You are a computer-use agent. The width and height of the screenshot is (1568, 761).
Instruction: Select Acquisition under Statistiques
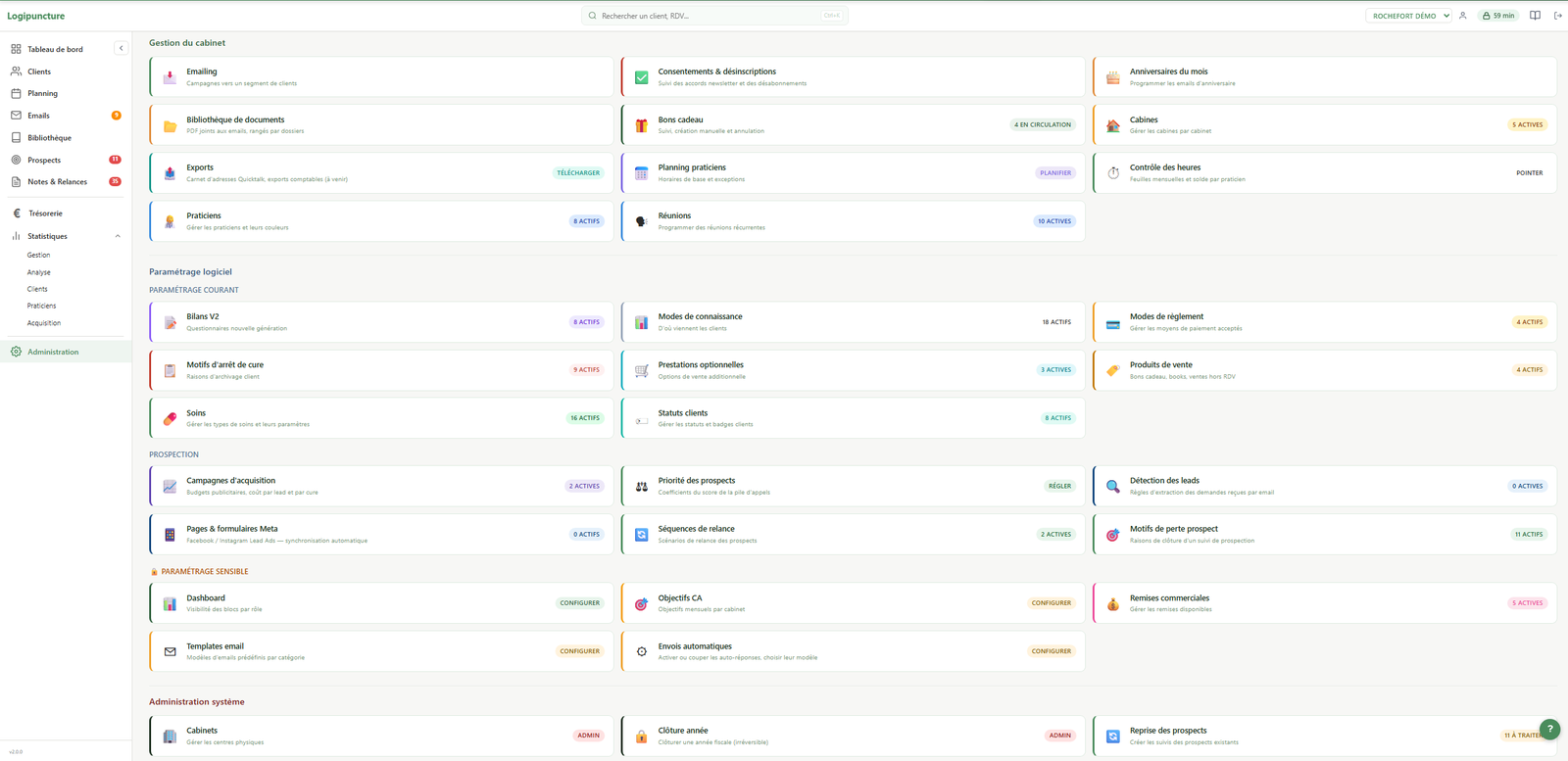coord(44,322)
